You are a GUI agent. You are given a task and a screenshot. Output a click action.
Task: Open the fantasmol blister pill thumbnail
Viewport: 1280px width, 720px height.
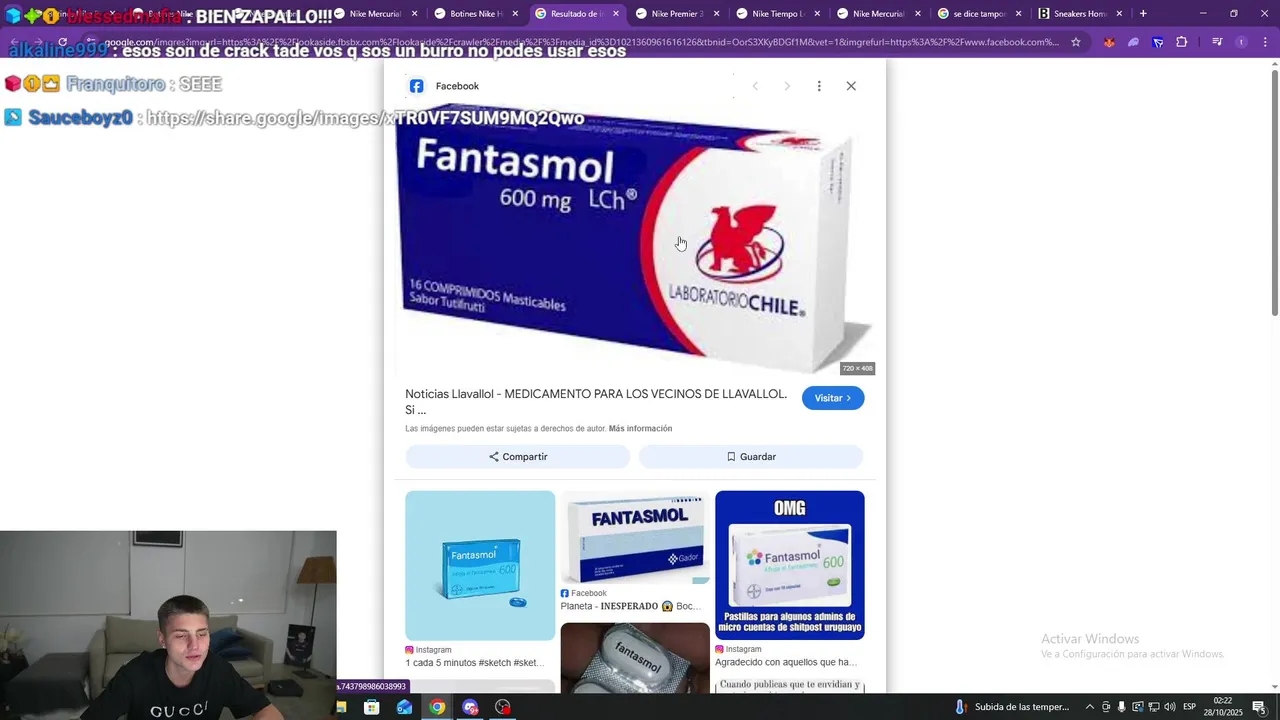coord(635,657)
